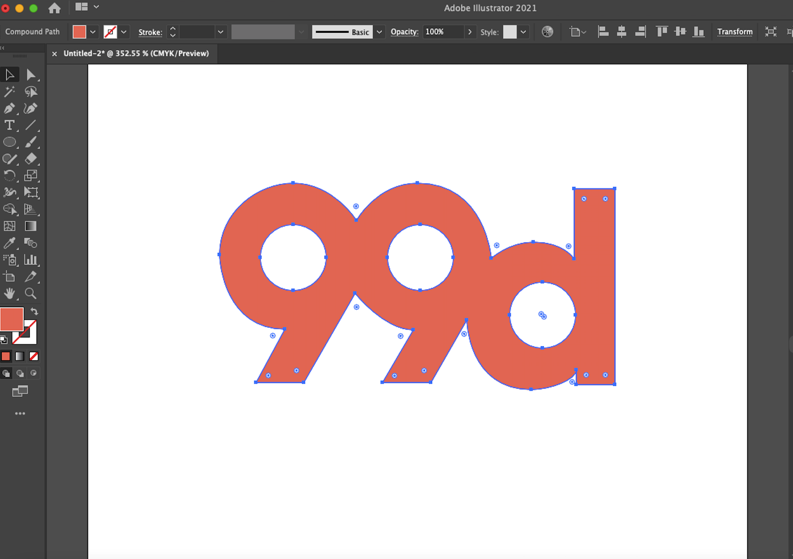The height and width of the screenshot is (559, 793).
Task: Expand the stroke weight dropdown
Action: 220,32
